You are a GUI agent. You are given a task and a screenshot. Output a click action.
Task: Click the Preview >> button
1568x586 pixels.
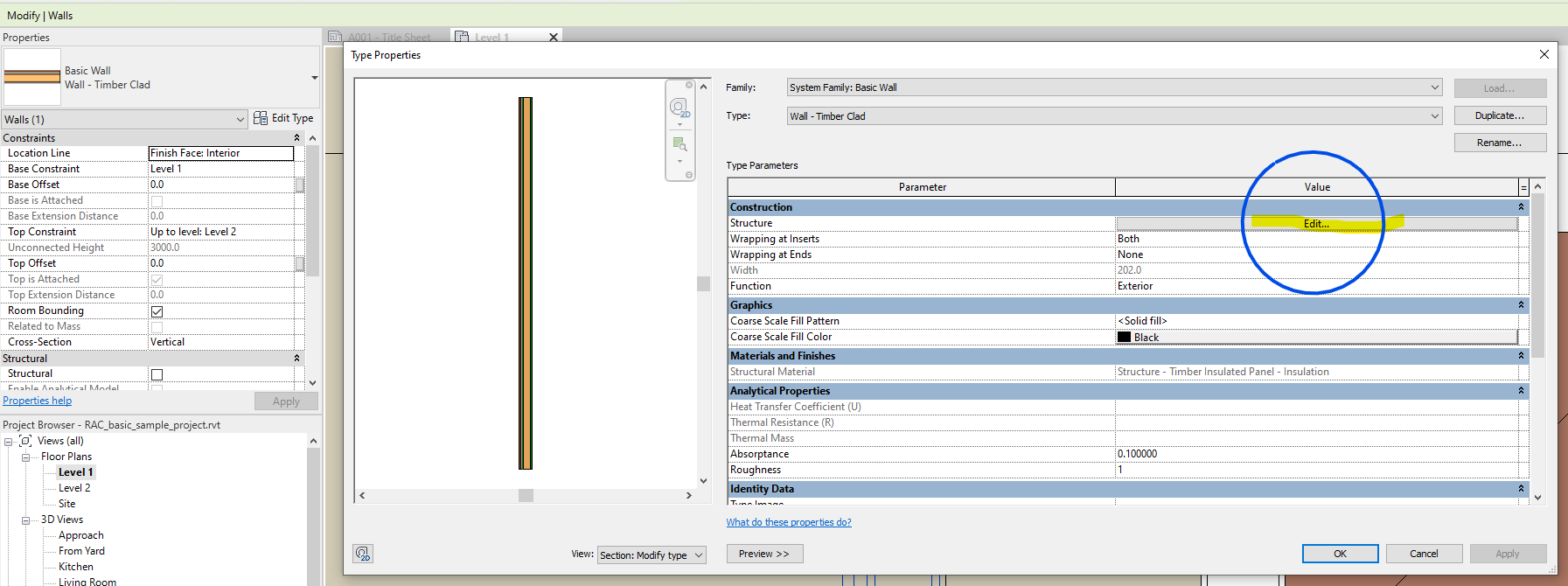tap(764, 554)
